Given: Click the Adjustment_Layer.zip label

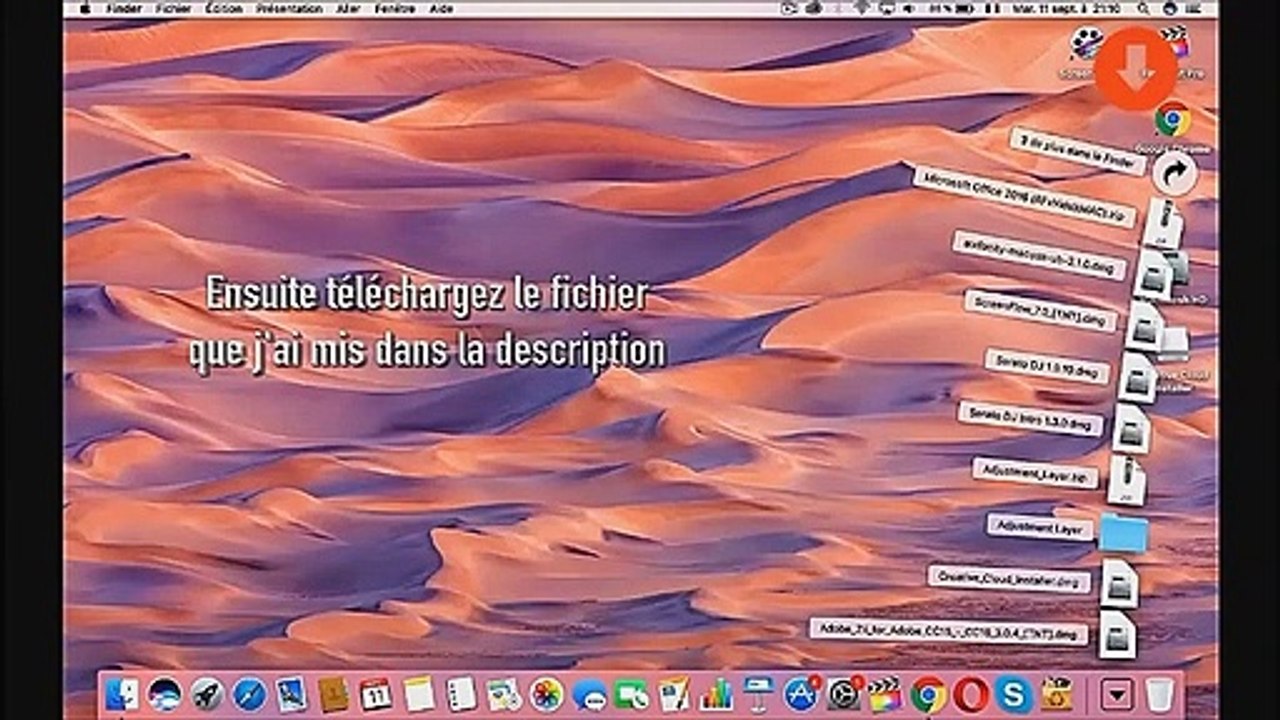Looking at the screenshot, I should (1036, 472).
